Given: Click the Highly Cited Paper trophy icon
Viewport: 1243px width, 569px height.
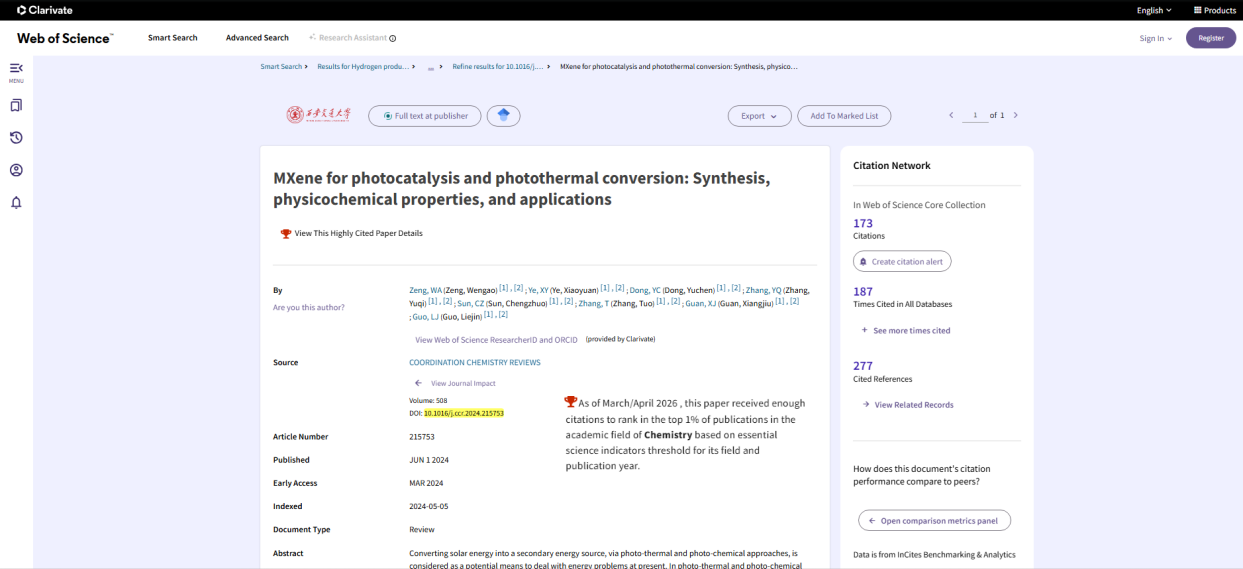Looking at the screenshot, I should point(286,233).
